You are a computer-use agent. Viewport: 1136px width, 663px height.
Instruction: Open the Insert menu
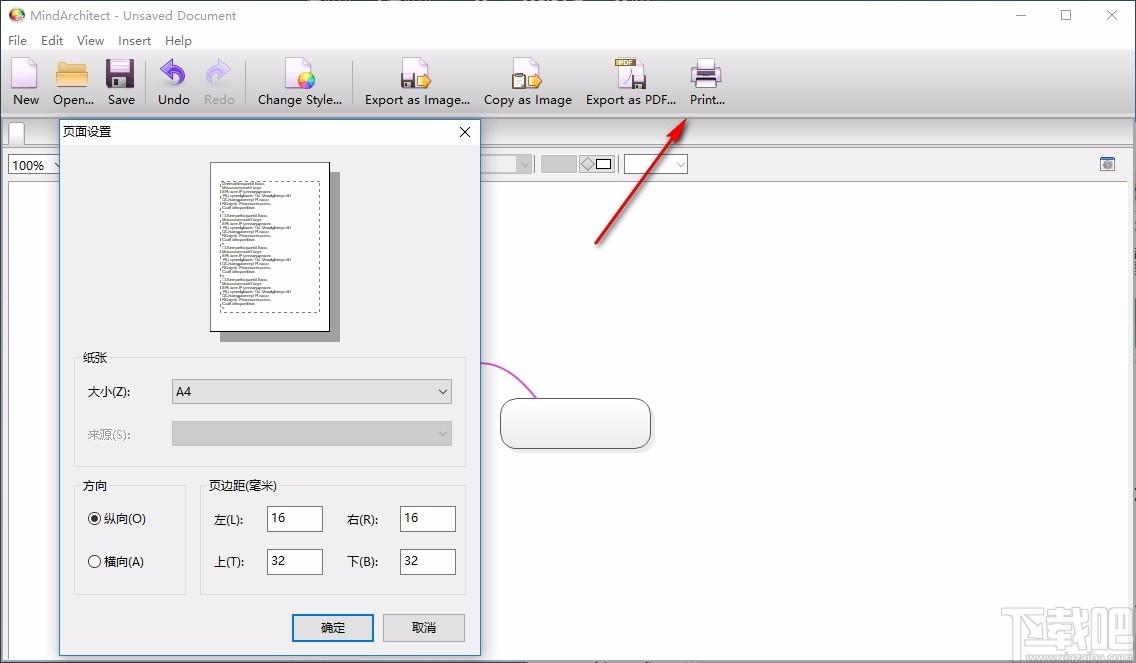point(135,41)
